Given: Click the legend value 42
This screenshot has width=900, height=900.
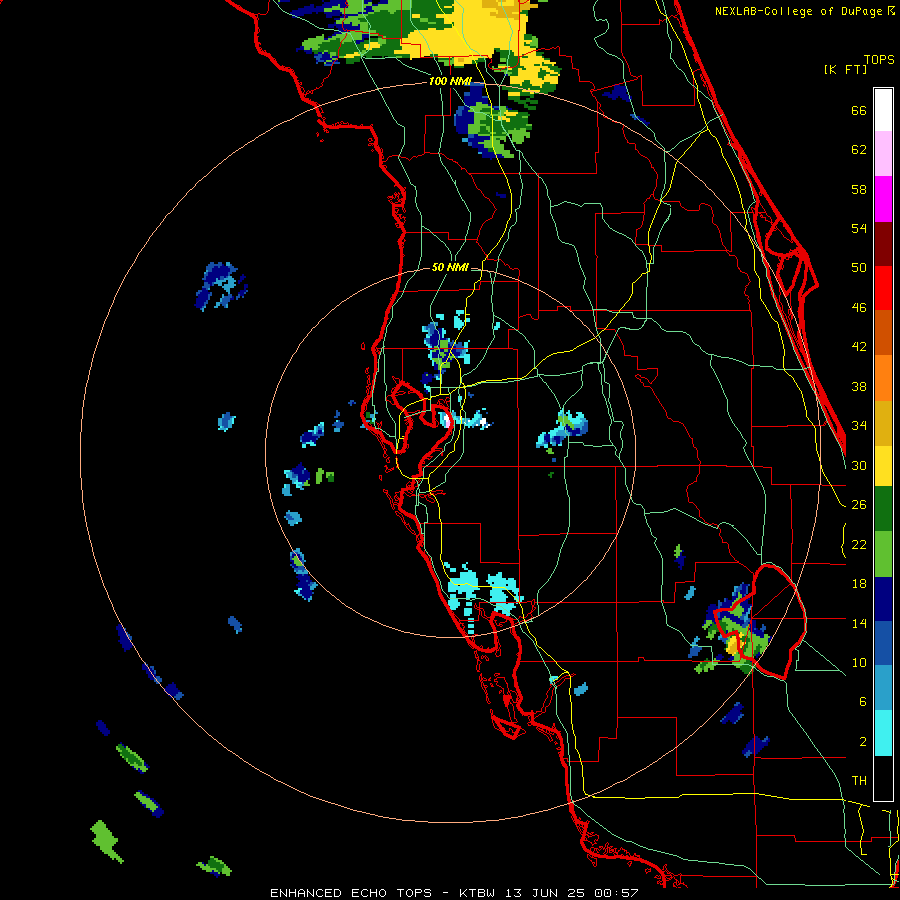Looking at the screenshot, I should (859, 347).
